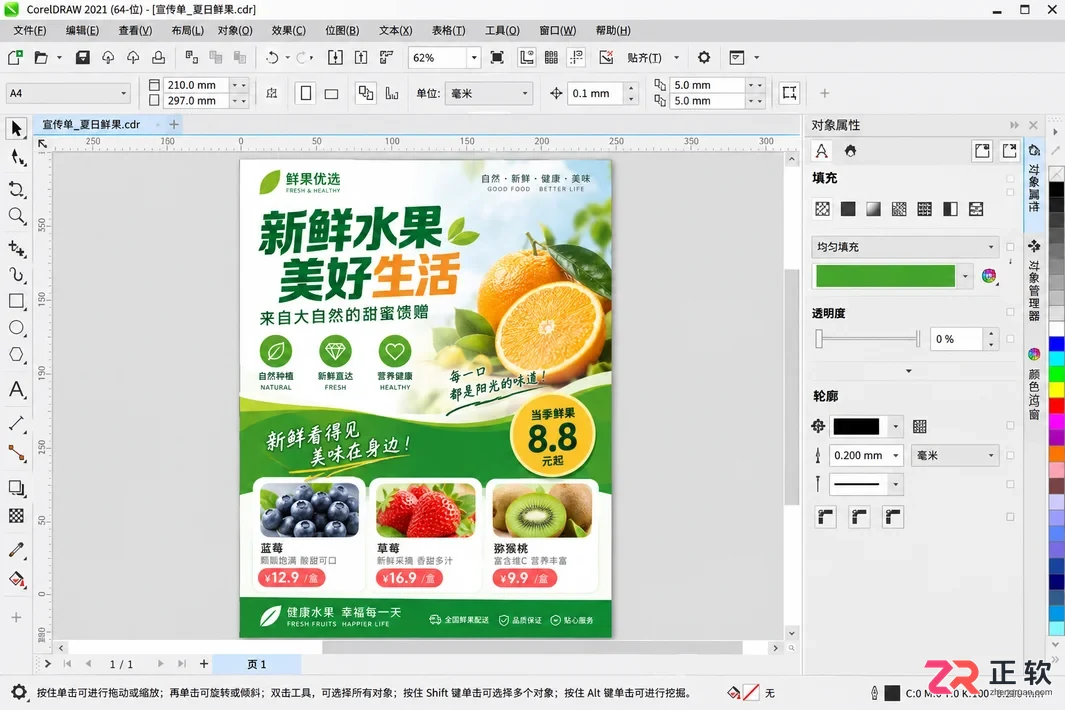Click the Undo arrow icon

click(x=272, y=58)
